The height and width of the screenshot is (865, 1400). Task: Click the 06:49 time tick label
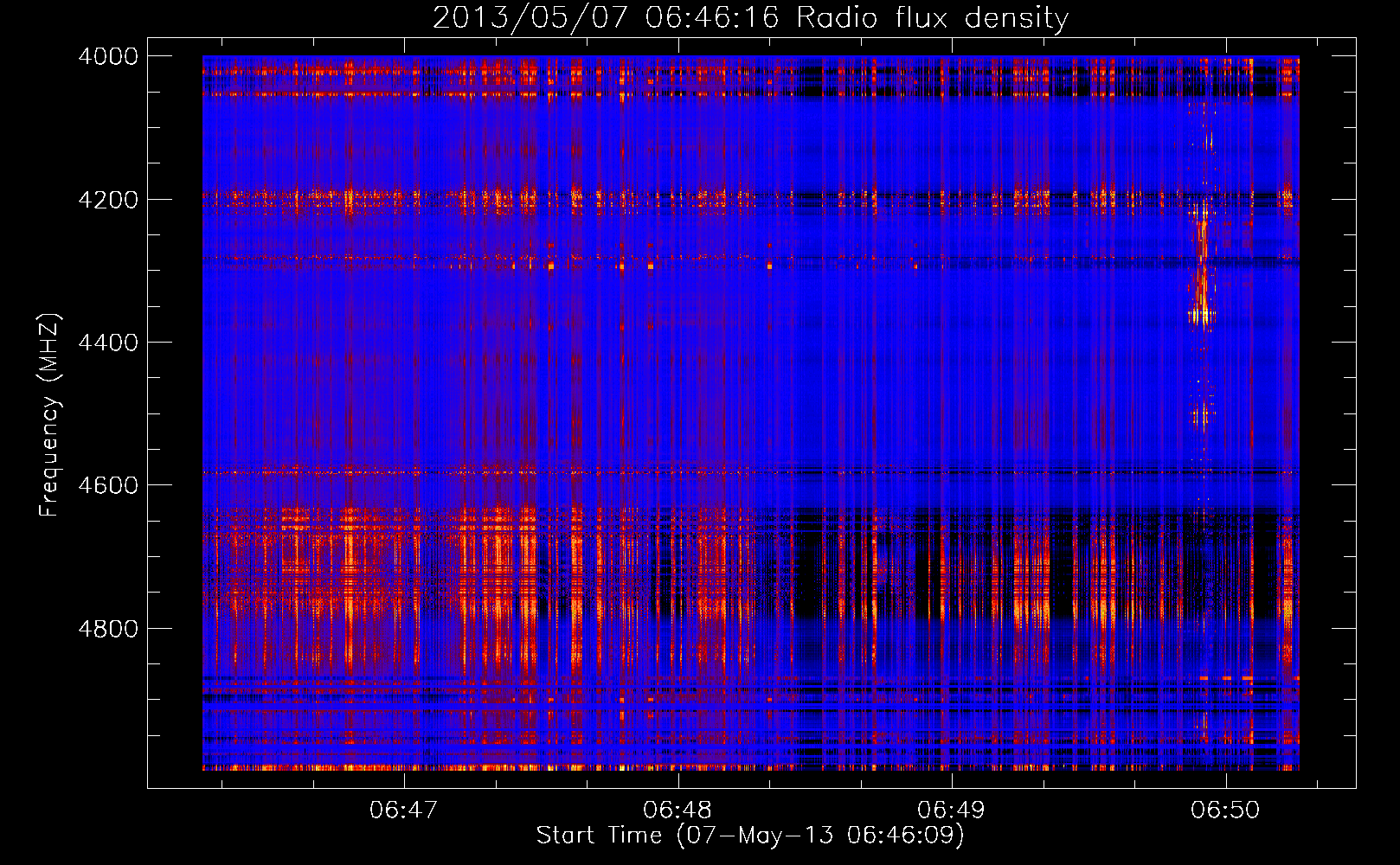(952, 811)
